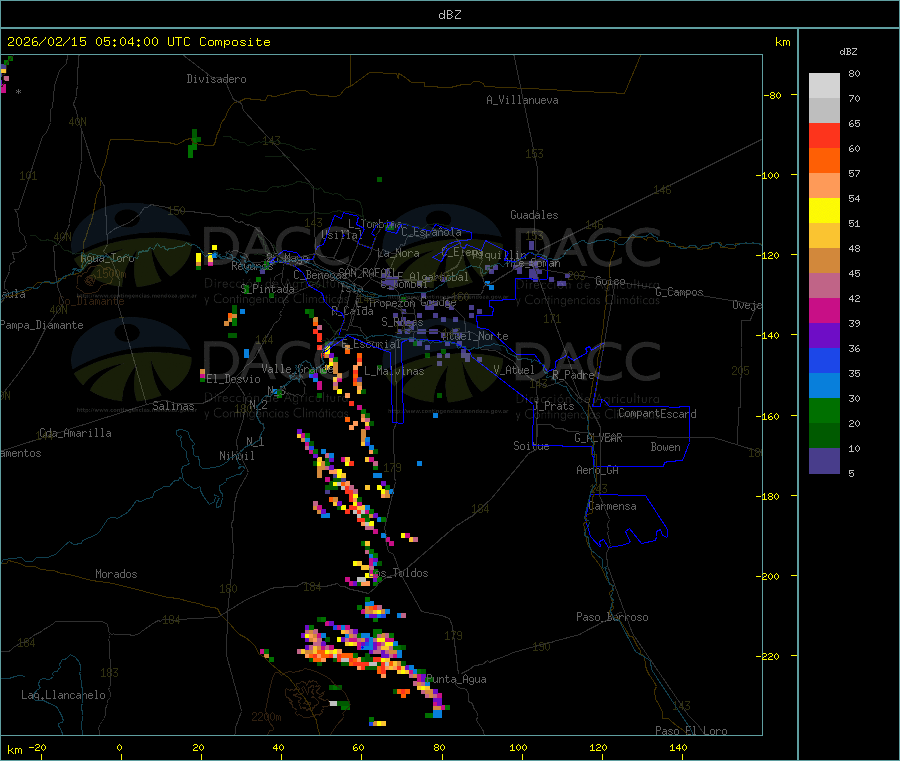Click the CompantEscard place label

click(x=657, y=413)
